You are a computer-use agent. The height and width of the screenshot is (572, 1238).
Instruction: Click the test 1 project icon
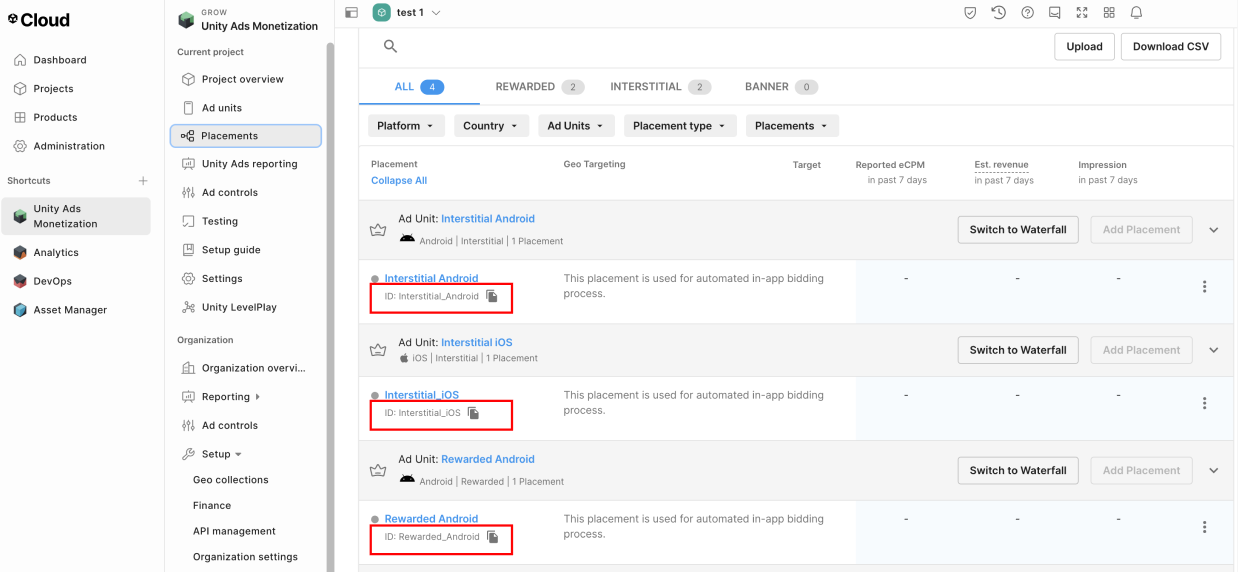(381, 12)
